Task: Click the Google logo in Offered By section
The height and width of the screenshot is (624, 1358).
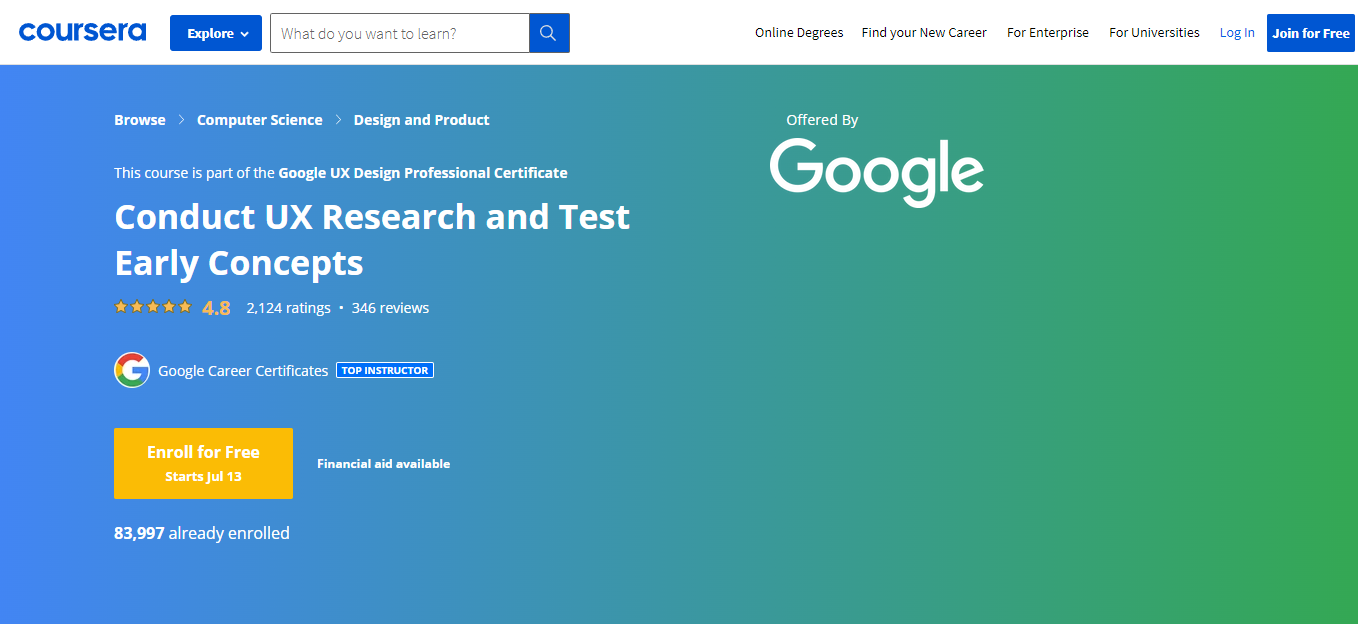Action: [876, 172]
